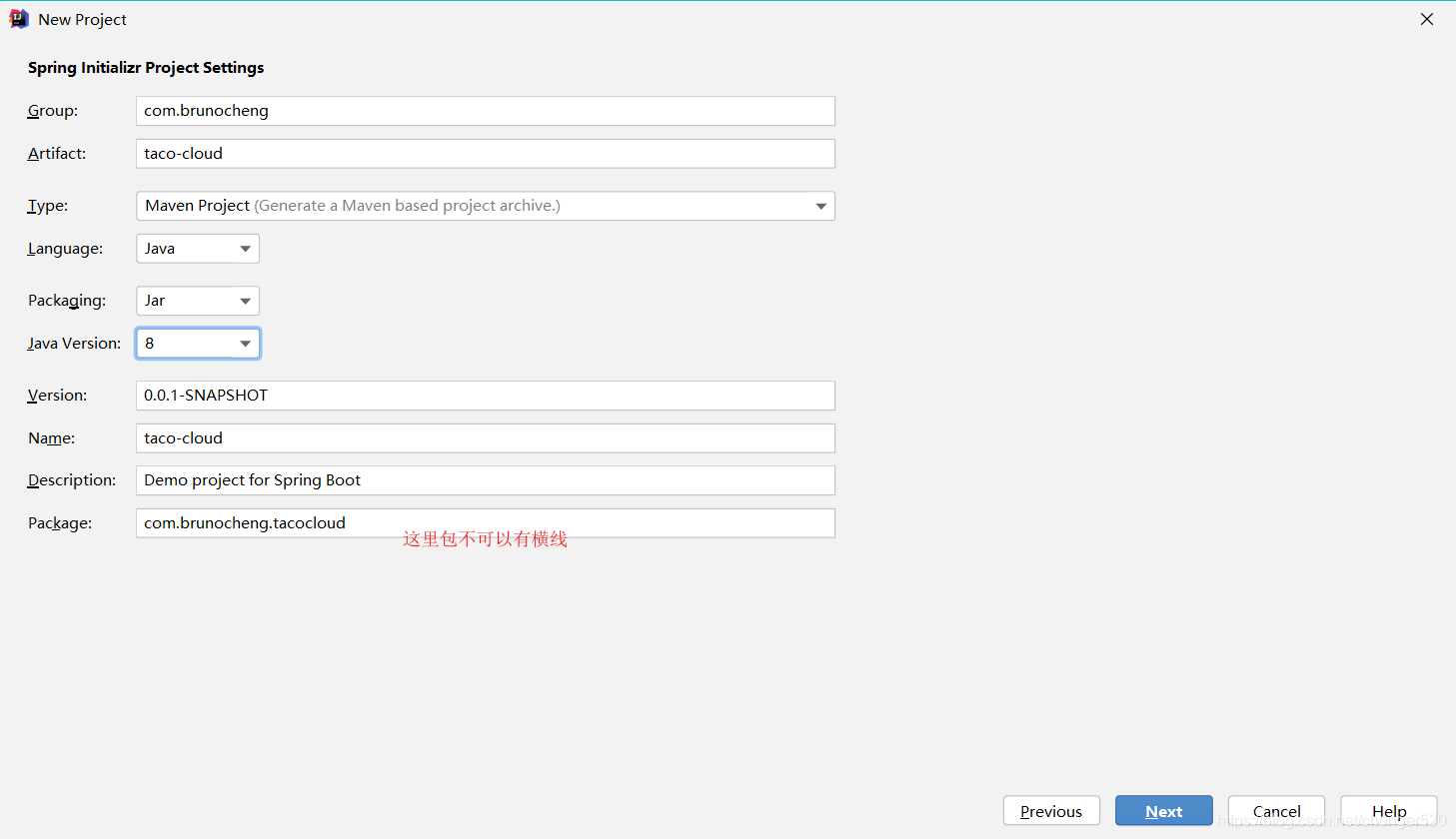Image resolution: width=1456 pixels, height=839 pixels.
Task: Click the Package label
Action: coord(60,523)
